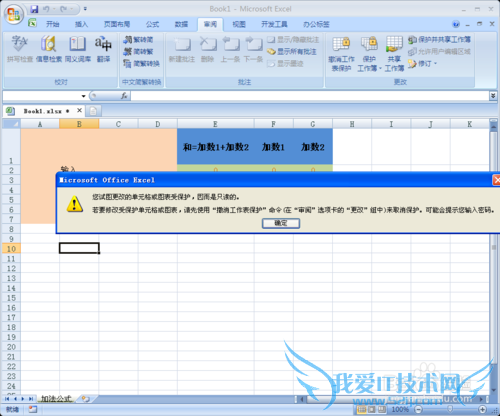The height and width of the screenshot is (416, 500).
Task: Open Track Changes (修订) dropdown
Action: click(x=423, y=63)
